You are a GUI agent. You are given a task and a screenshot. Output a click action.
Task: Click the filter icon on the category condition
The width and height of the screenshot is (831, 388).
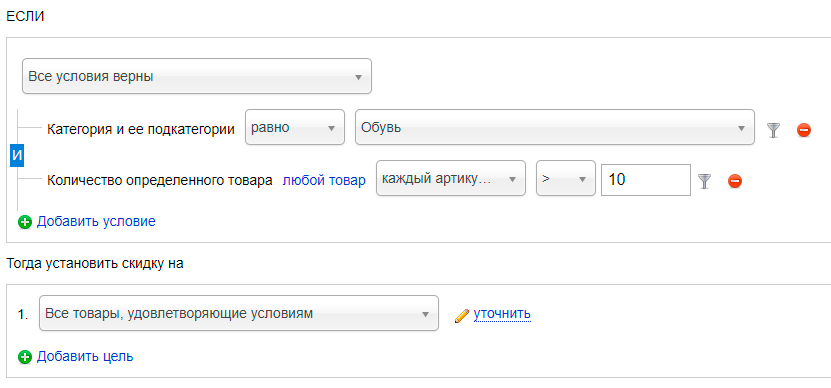click(774, 129)
